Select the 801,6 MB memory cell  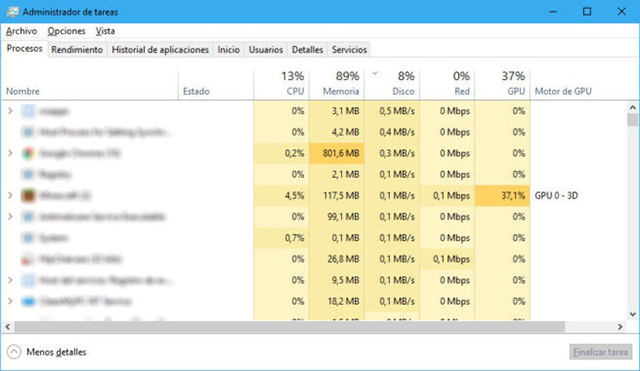[337, 153]
